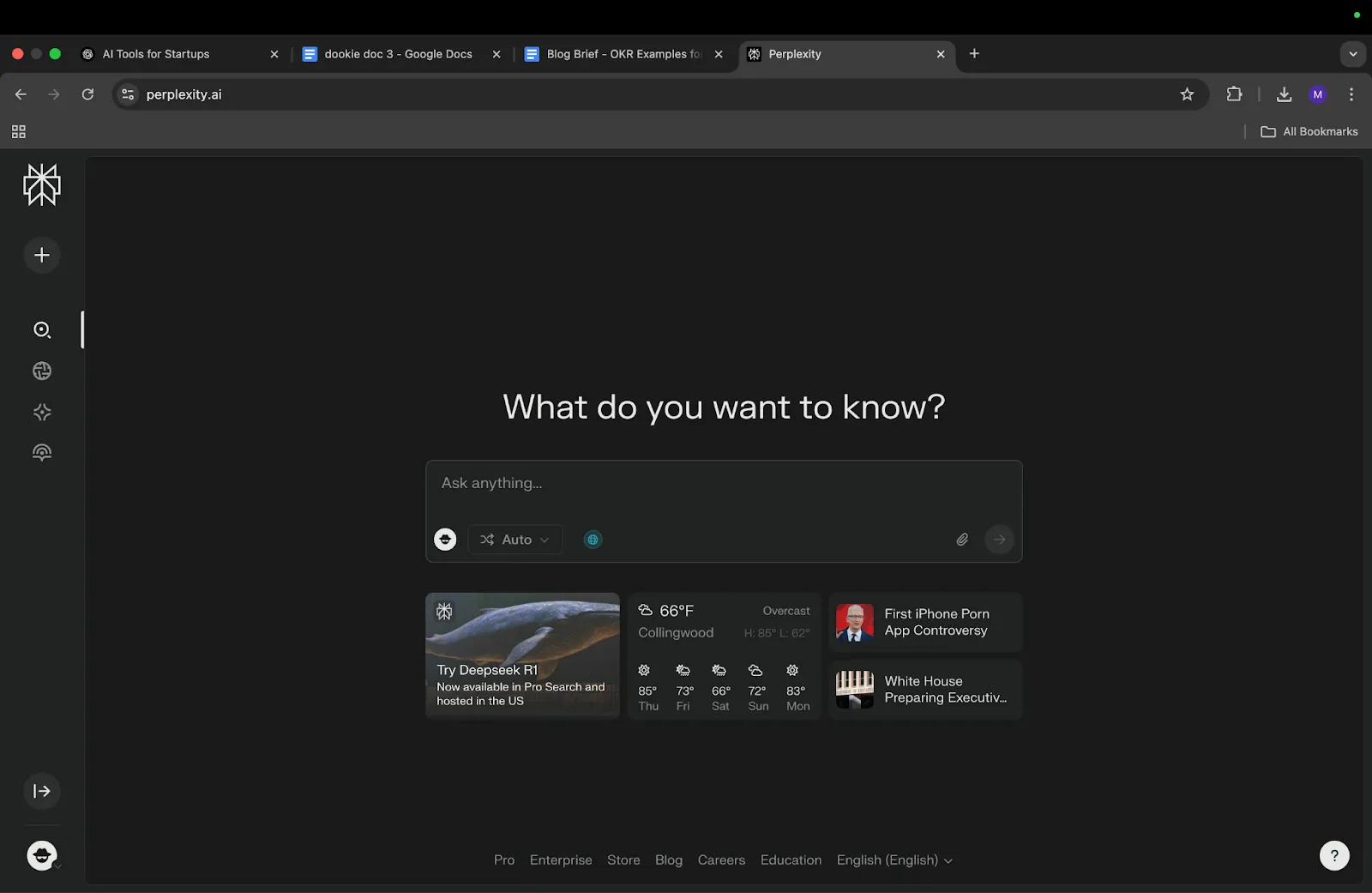Open the Discover globe icon in sidebar

pos(42,371)
